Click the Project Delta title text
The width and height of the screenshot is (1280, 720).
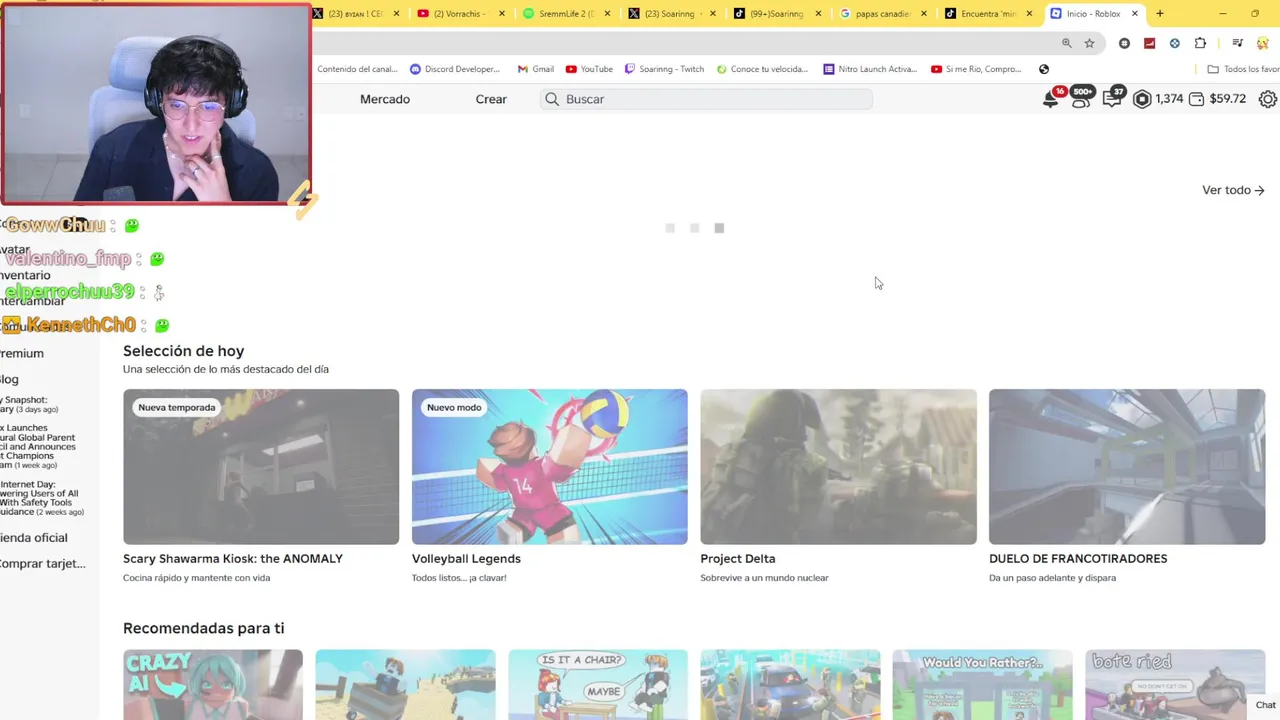coord(738,559)
